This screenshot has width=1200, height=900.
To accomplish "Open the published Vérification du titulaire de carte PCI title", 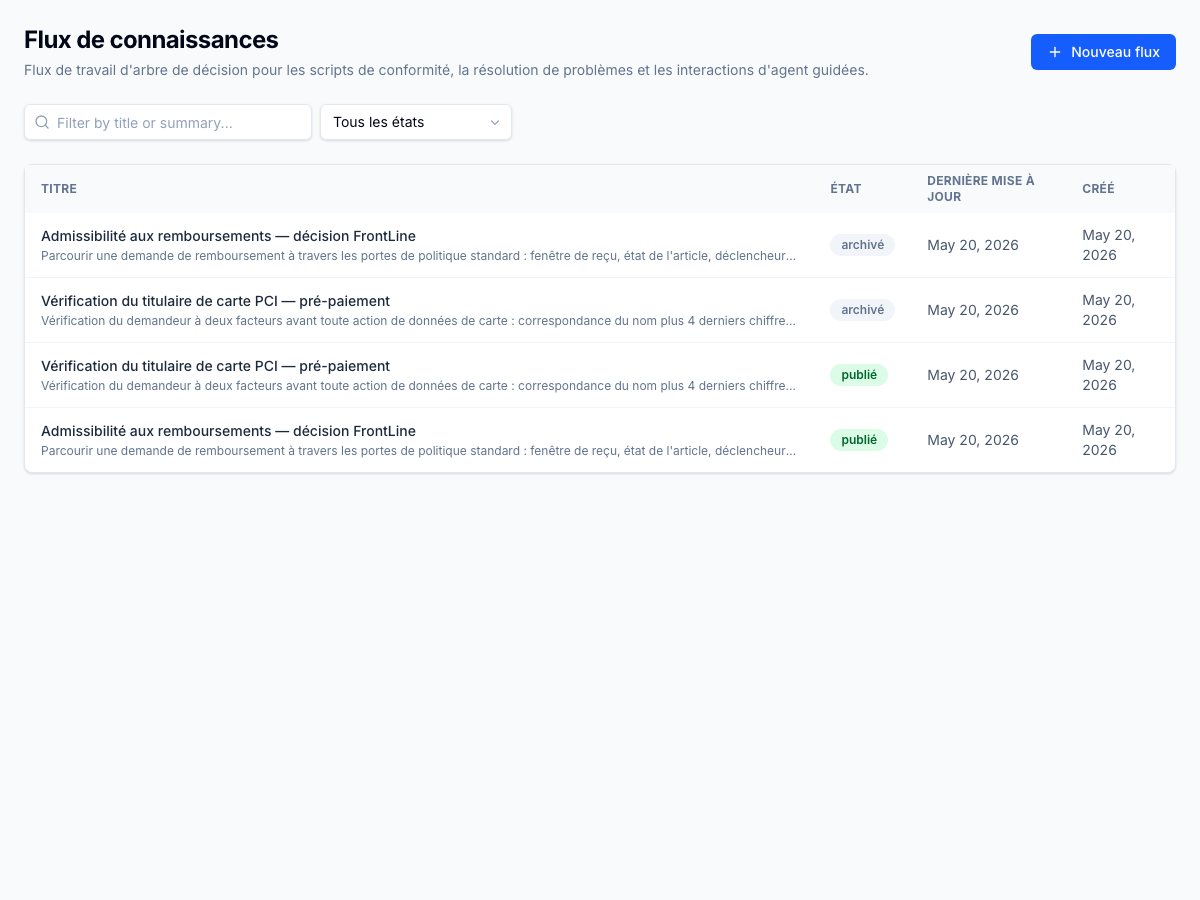I will tap(215, 366).
